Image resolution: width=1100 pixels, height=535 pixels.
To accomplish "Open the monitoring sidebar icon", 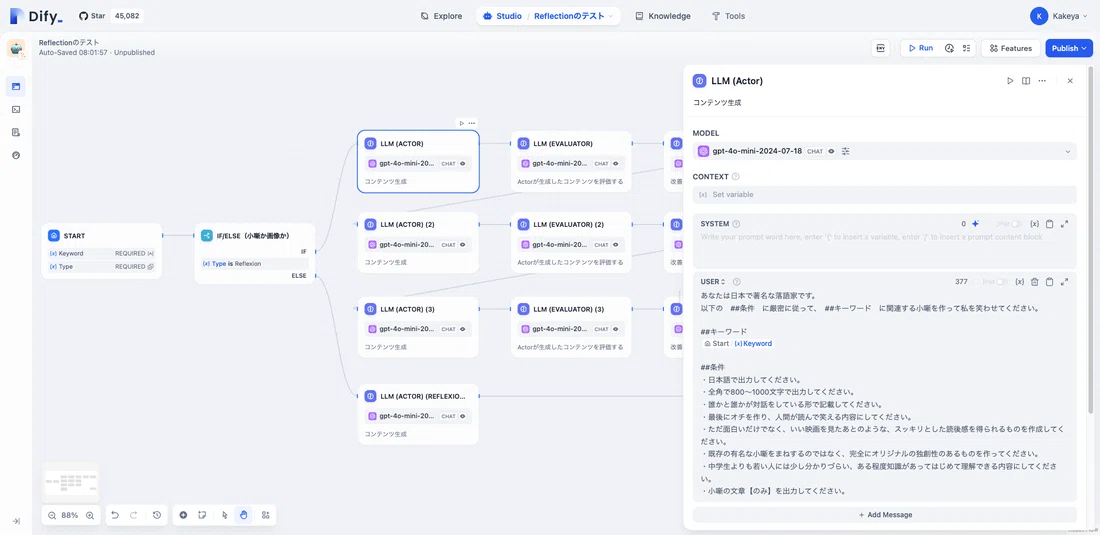I will [16, 155].
